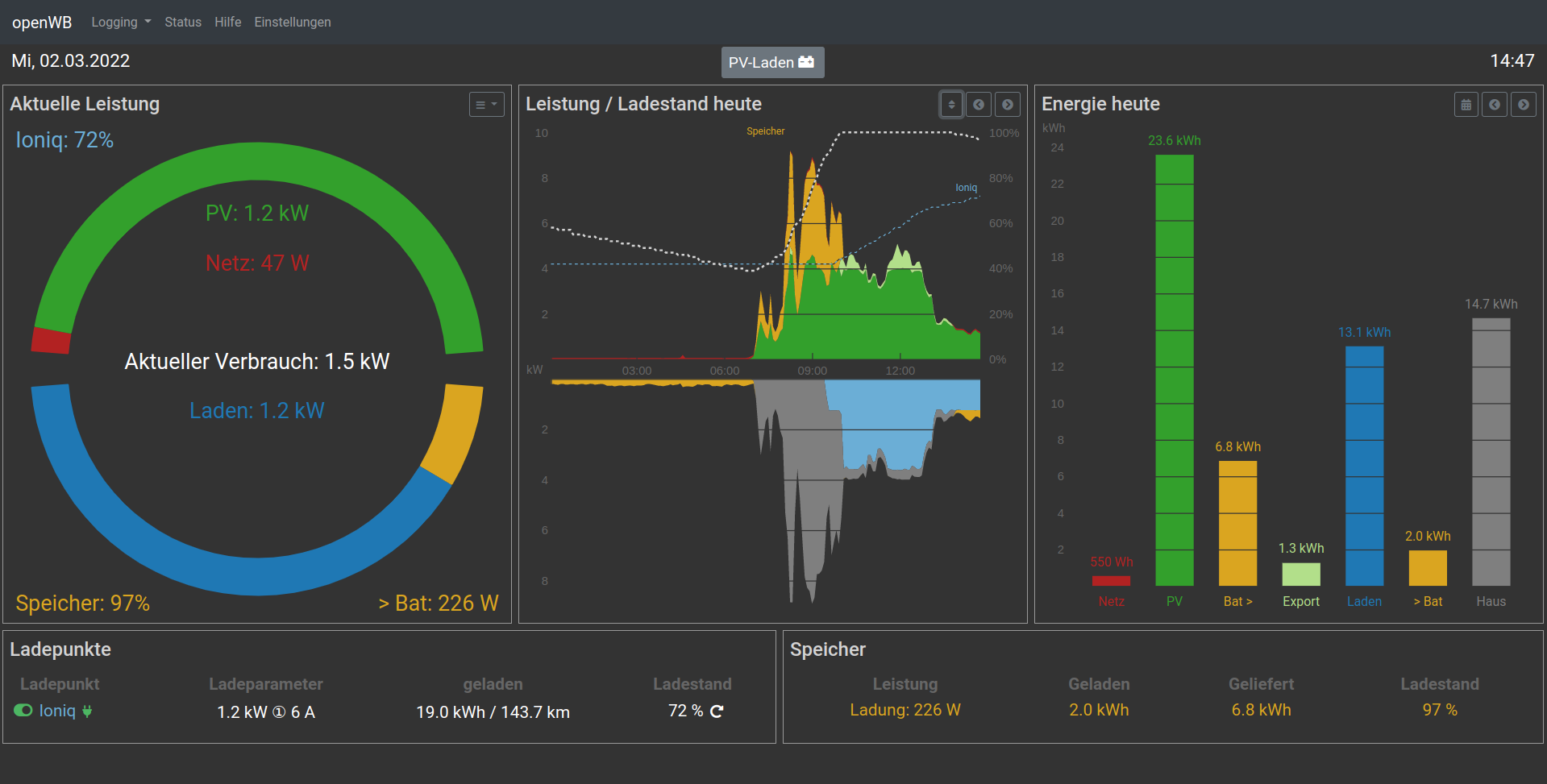Click the calendar icon in Energie heute
Image resolution: width=1547 pixels, height=784 pixels.
(x=1466, y=105)
